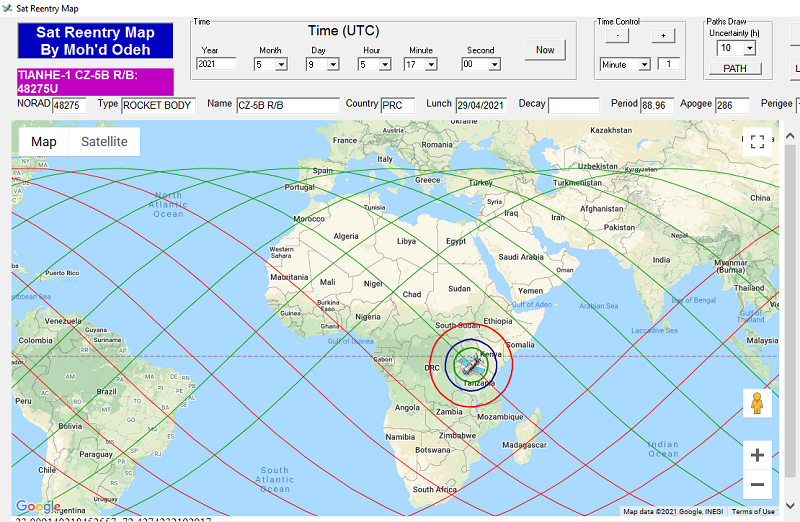The image size is (800, 522).
Task: Open the Minute dropdown in Time
Action: click(x=432, y=65)
